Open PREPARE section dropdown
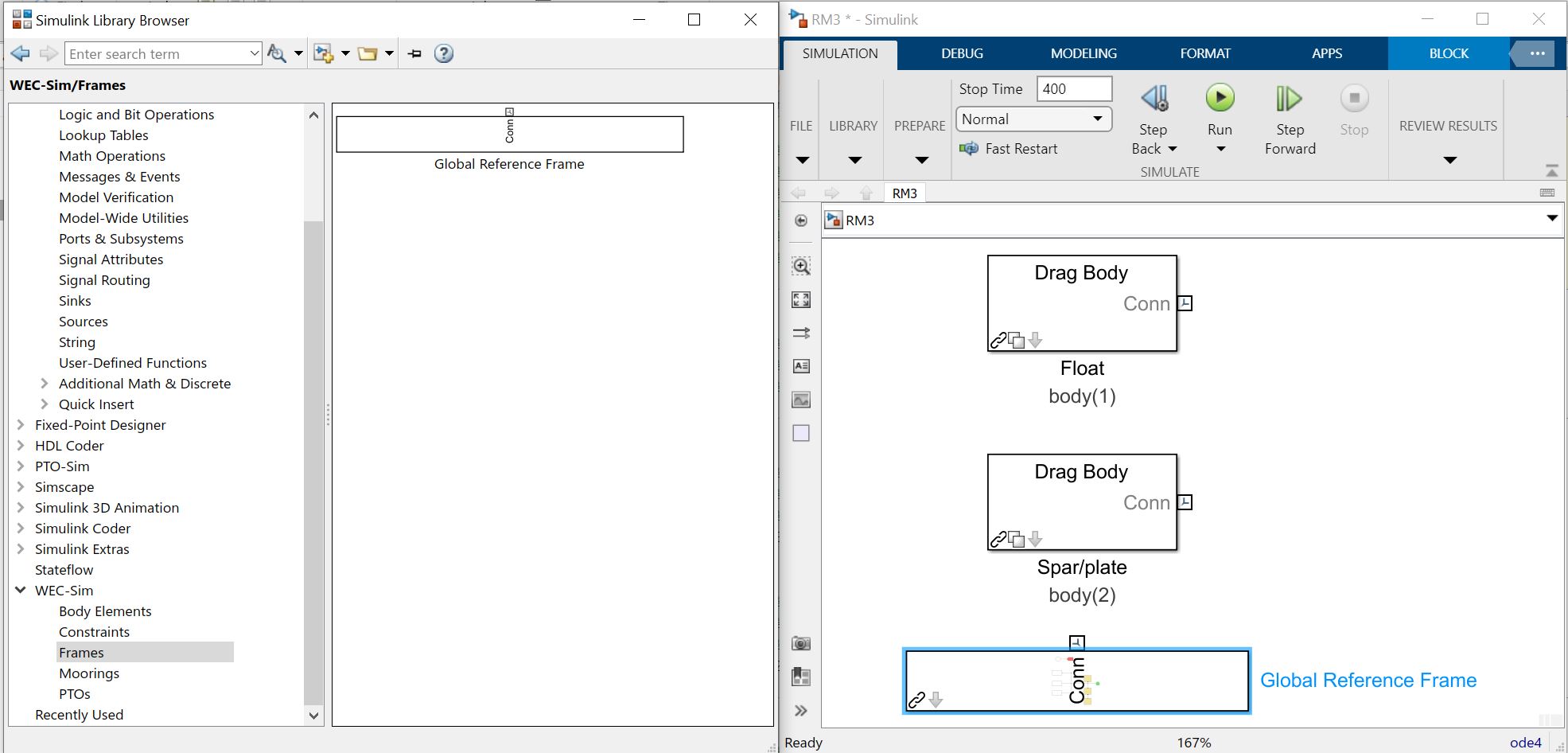The height and width of the screenshot is (753, 1568). pos(921,160)
